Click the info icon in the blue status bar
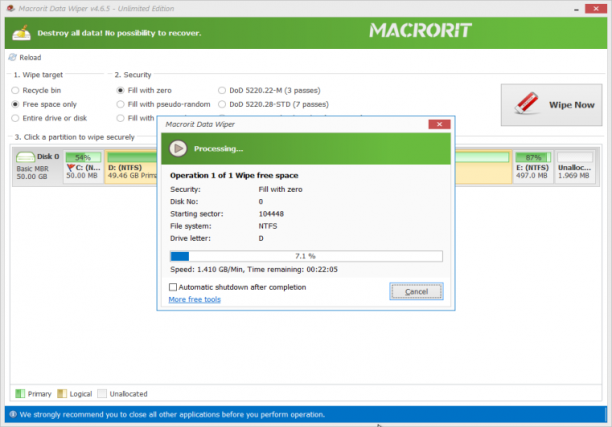The image size is (612, 427). pyautogui.click(x=13, y=414)
